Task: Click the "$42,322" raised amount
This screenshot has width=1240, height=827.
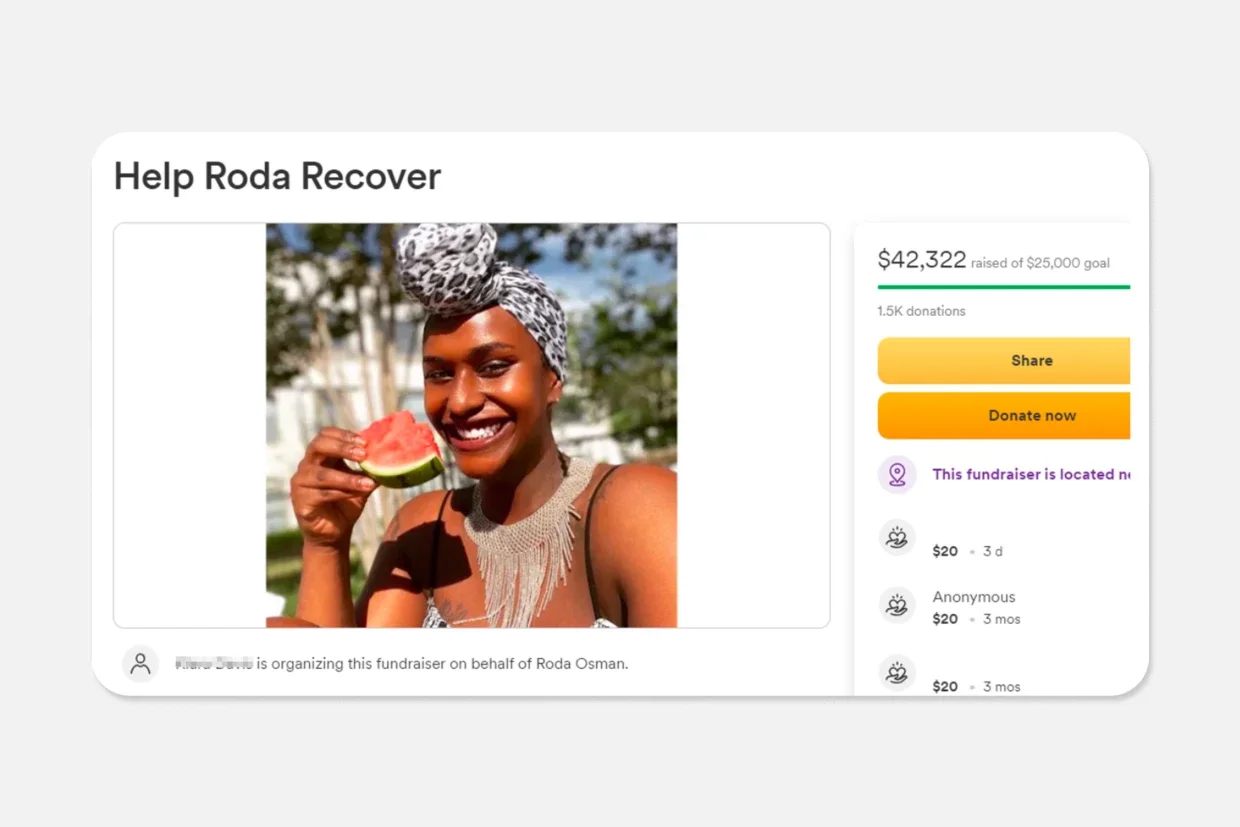Action: coord(921,260)
